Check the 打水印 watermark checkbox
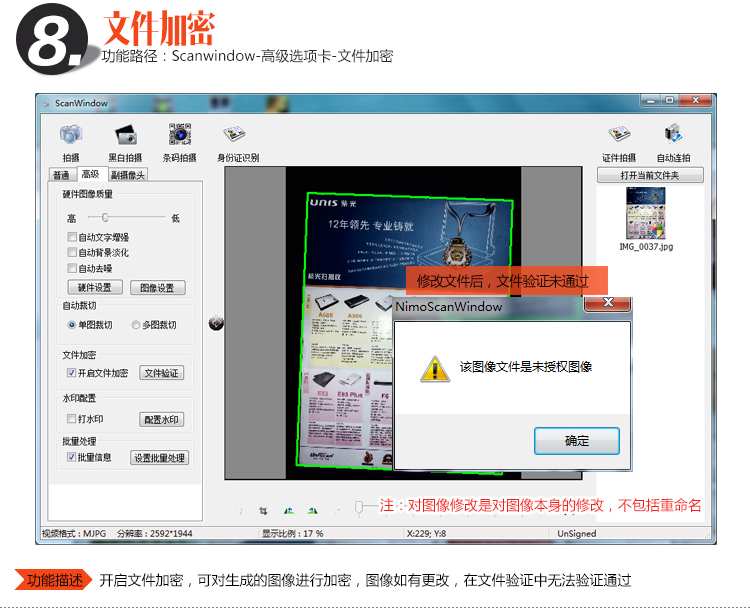This screenshot has height=614, width=750. coord(72,419)
